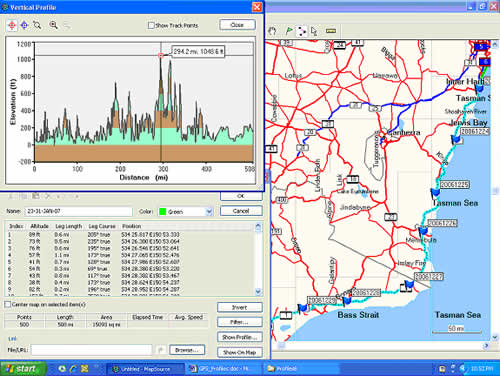Click the Bass Strait label on the map
Viewport: 500px width, 376px height.
358,315
